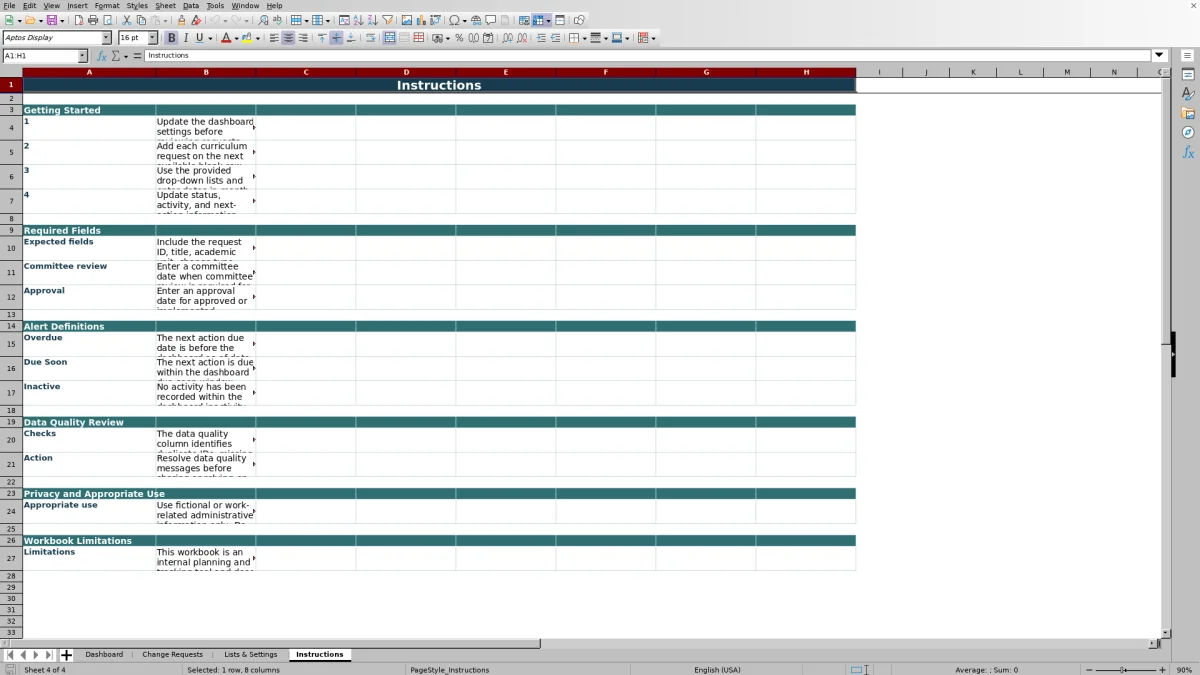Toggle Align Left
Viewport: 1200px width, 675px height.
coord(274,38)
